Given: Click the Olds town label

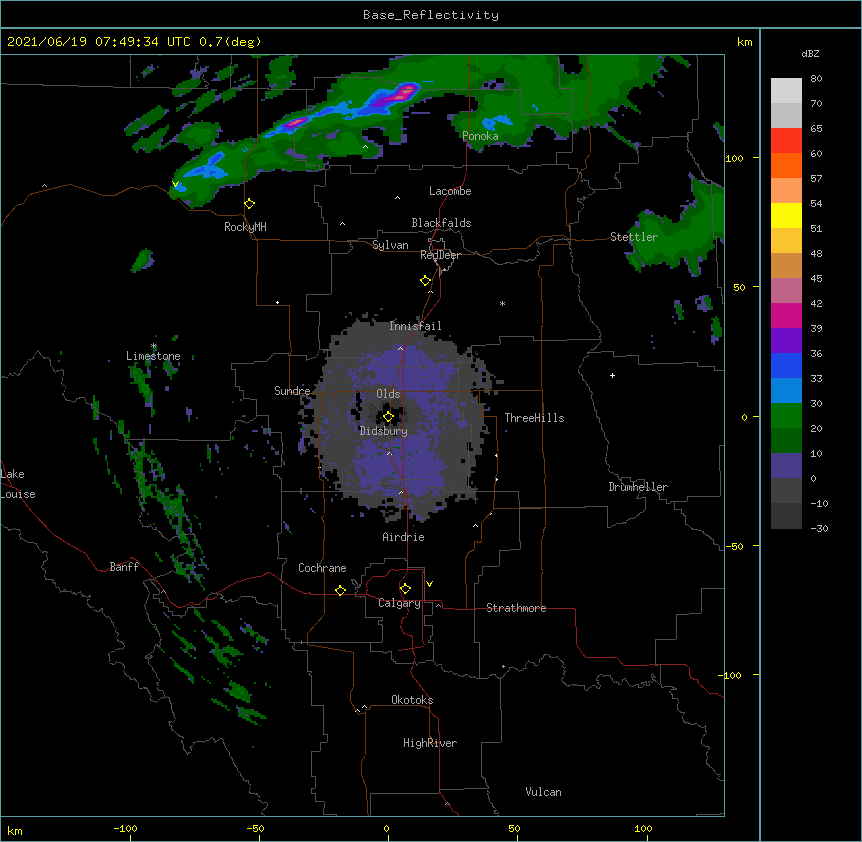Looking at the screenshot, I should [388, 394].
